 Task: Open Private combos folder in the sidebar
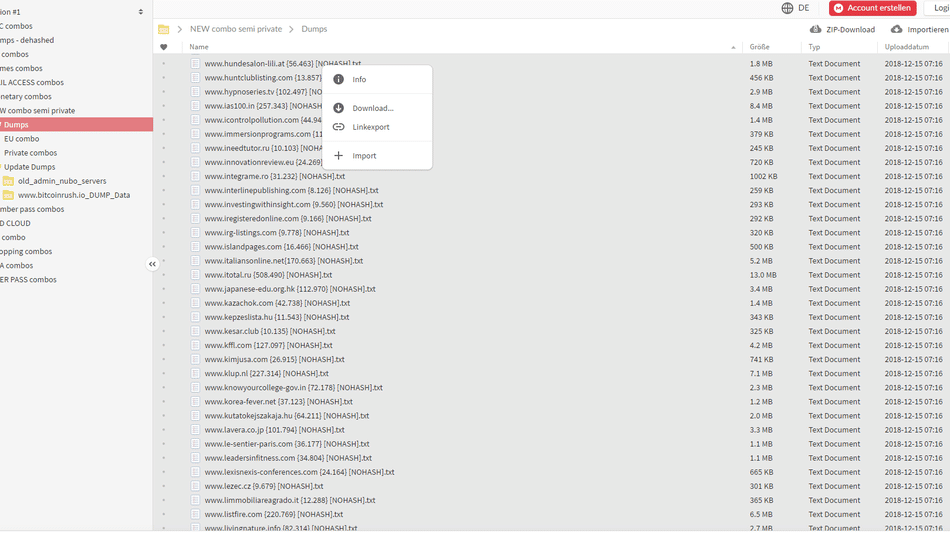[x=30, y=153]
